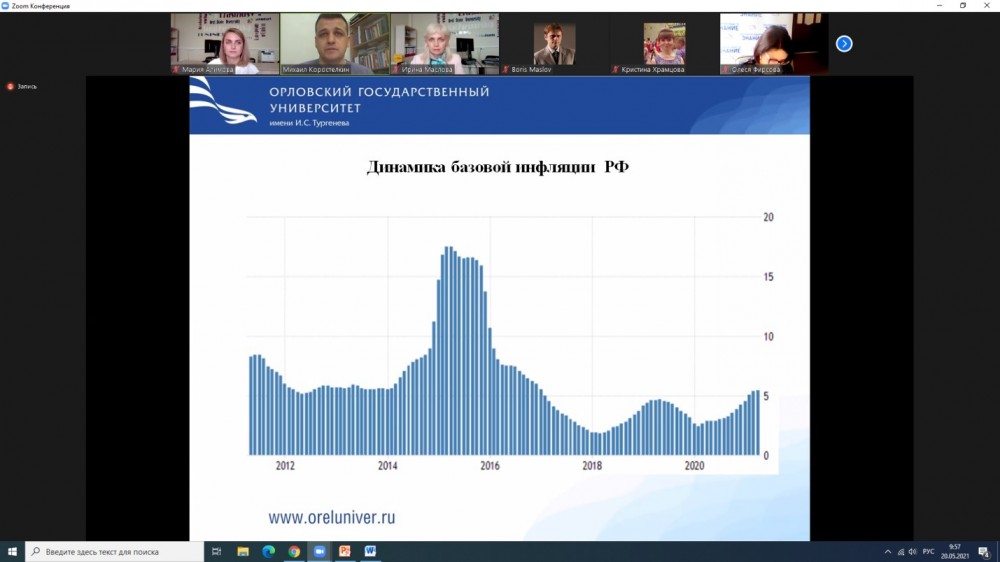Open PowerPoint from the taskbar
This screenshot has height=562, width=1000.
point(345,551)
